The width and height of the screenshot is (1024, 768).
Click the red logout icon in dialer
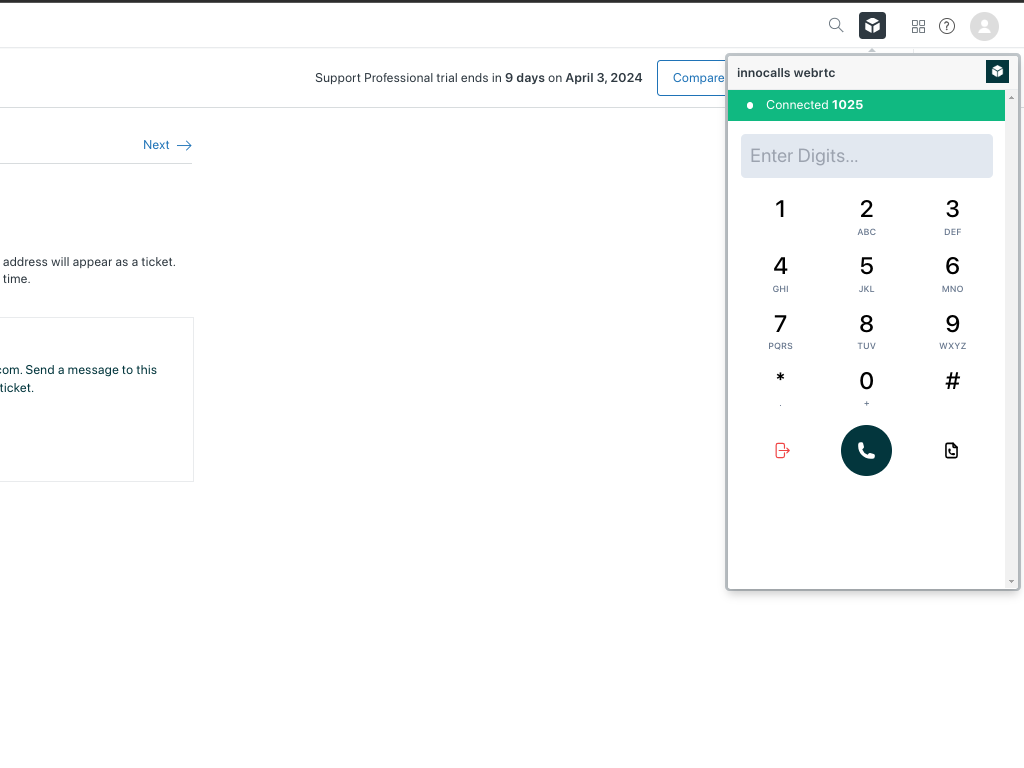tap(782, 451)
